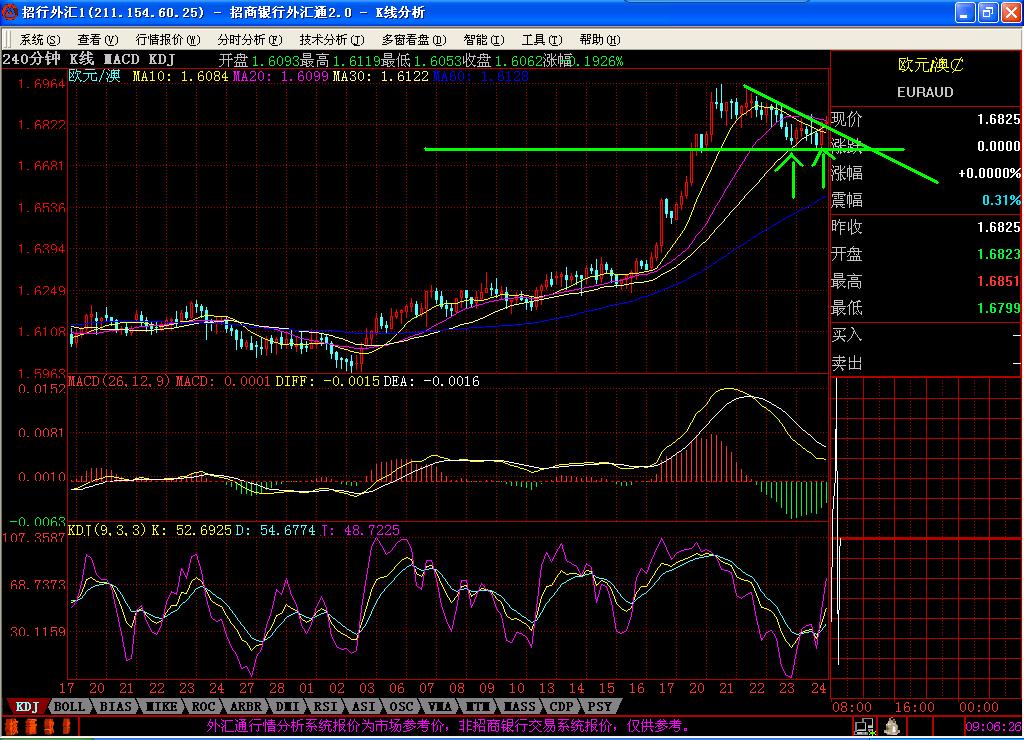Click the EURAUD symbol name in quote panel
The width and height of the screenshot is (1024, 740).
tap(925, 92)
